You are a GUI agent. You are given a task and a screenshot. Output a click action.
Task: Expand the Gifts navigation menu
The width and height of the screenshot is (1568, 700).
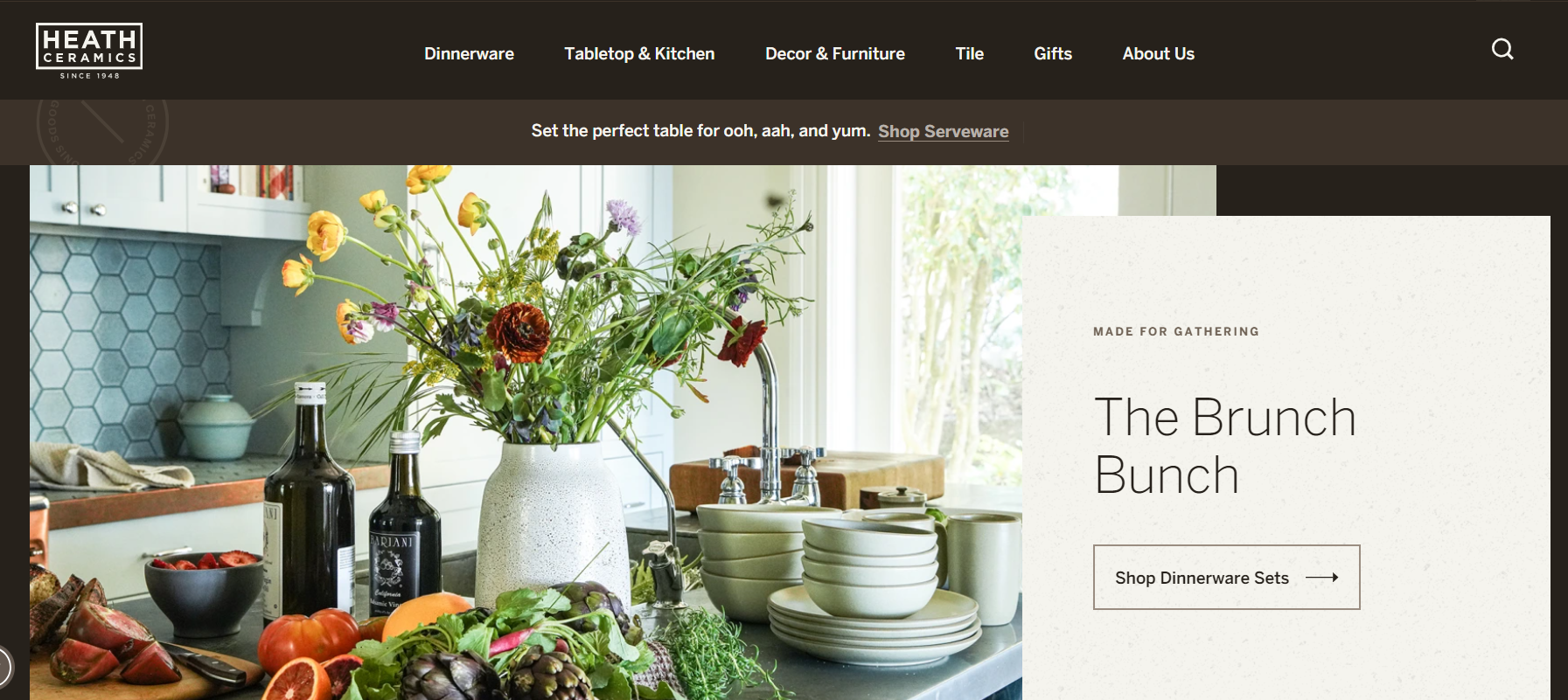(x=1053, y=53)
